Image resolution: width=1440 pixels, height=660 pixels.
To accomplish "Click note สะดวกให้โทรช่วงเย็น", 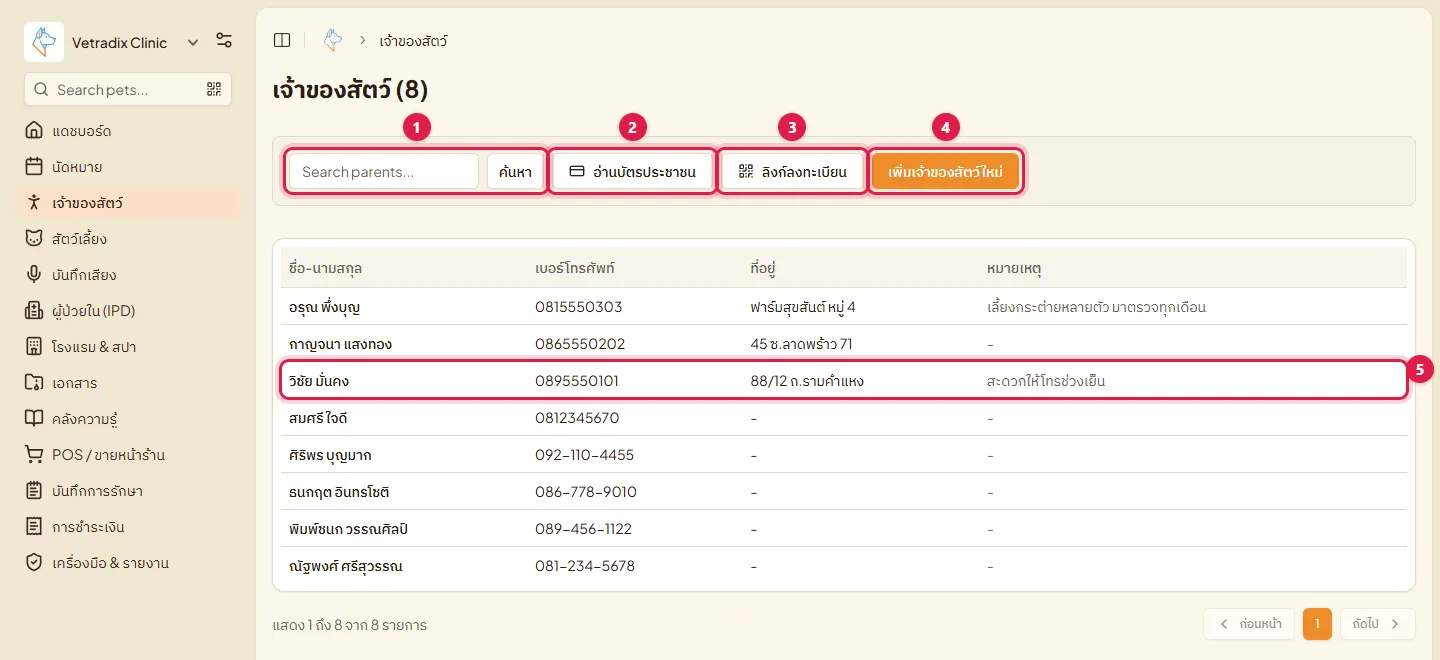I will 1046,381.
